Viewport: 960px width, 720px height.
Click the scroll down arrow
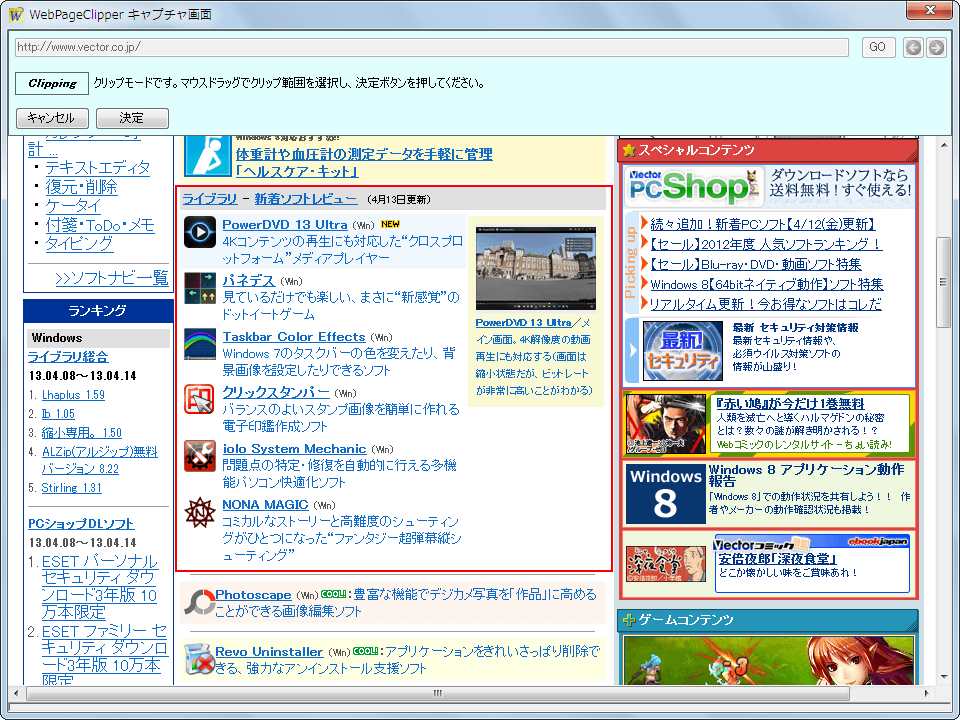943,677
